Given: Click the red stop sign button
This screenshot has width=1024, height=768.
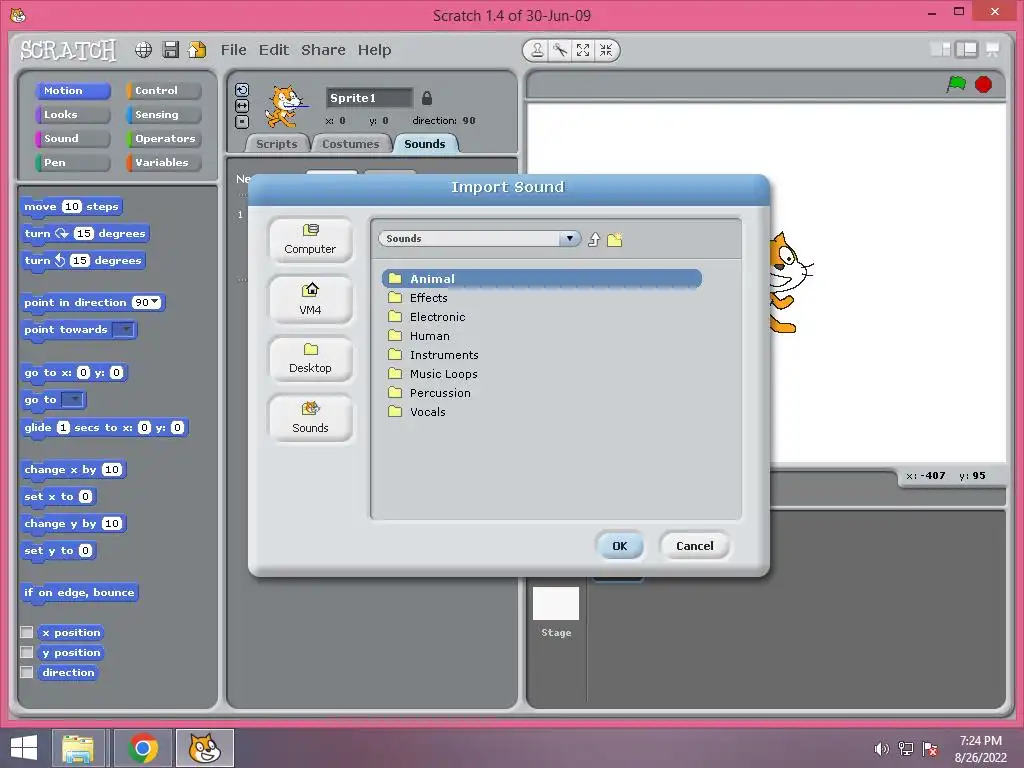Looking at the screenshot, I should point(983,84).
